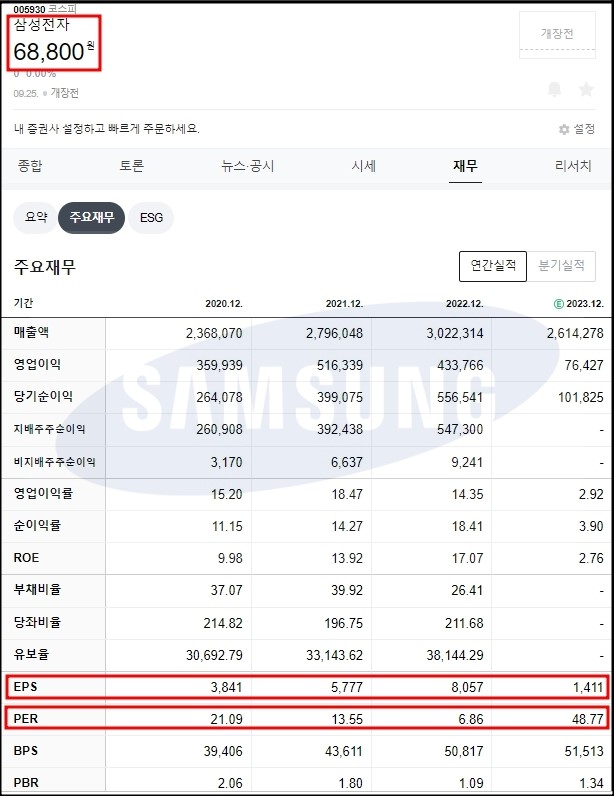This screenshot has width=614, height=796.
Task: Click 영업이익률 value 18.47
Action: click(347, 494)
